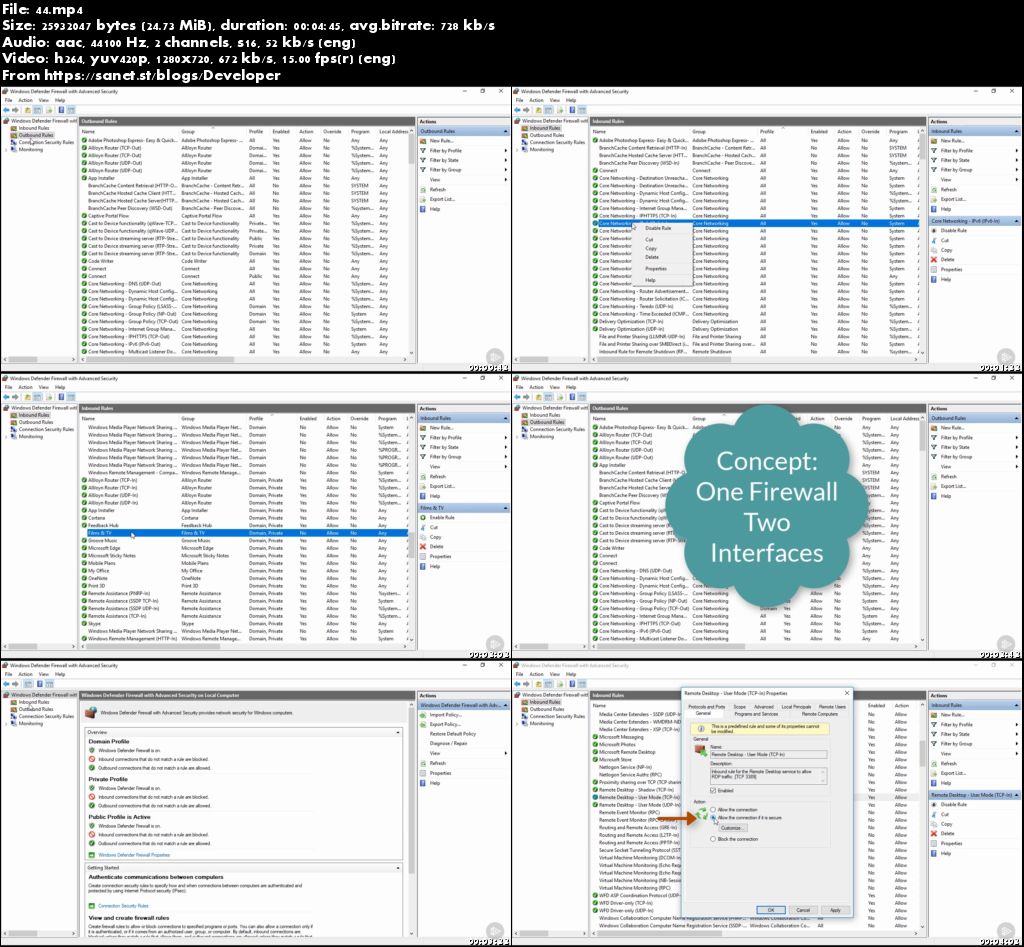The width and height of the screenshot is (1024, 947).
Task: Click Cancel in Remote Desktop Properties dialog
Action: (803, 910)
